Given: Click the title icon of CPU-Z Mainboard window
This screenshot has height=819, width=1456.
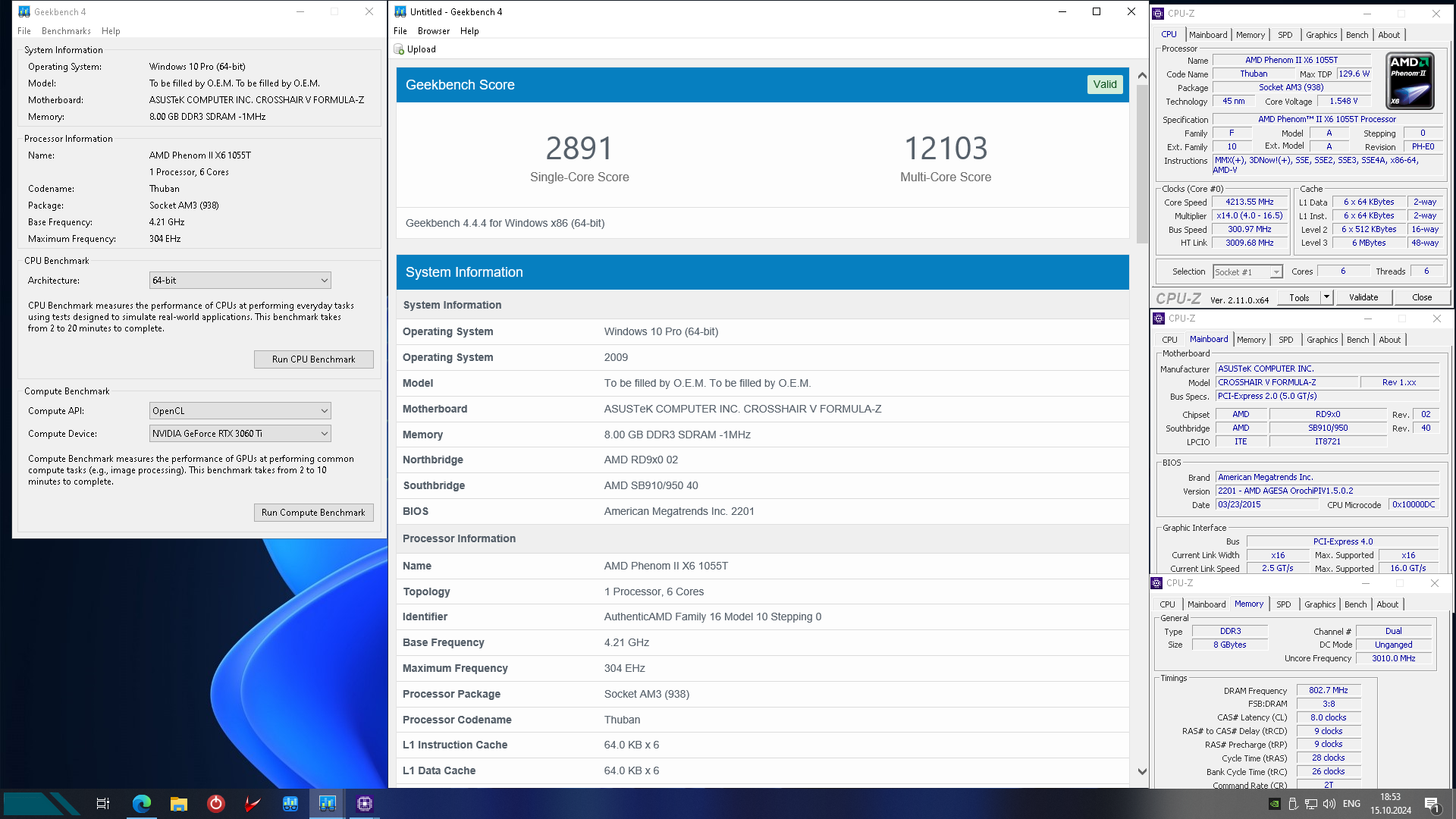Looking at the screenshot, I should tap(1159, 318).
